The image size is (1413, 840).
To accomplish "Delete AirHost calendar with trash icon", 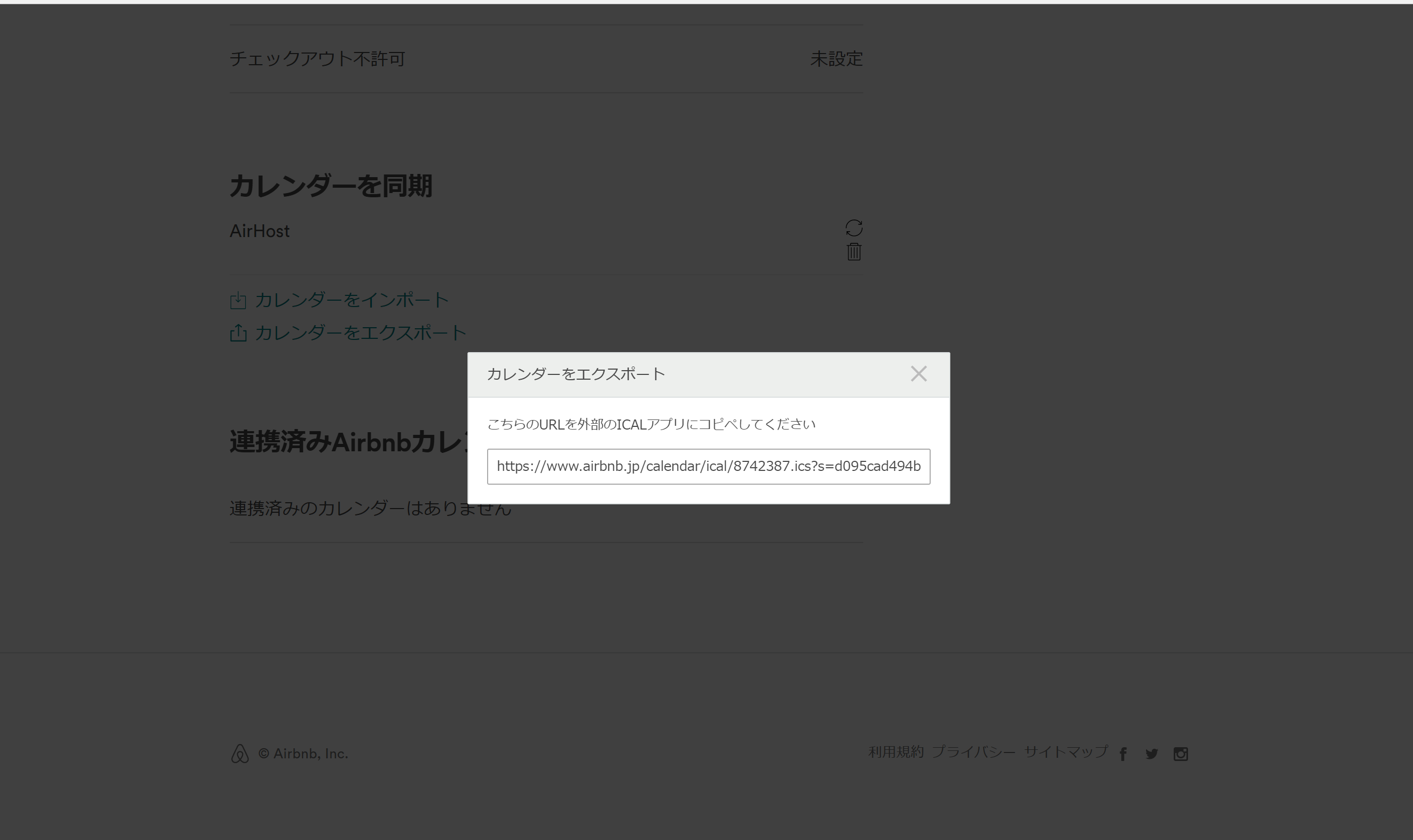I will [853, 252].
